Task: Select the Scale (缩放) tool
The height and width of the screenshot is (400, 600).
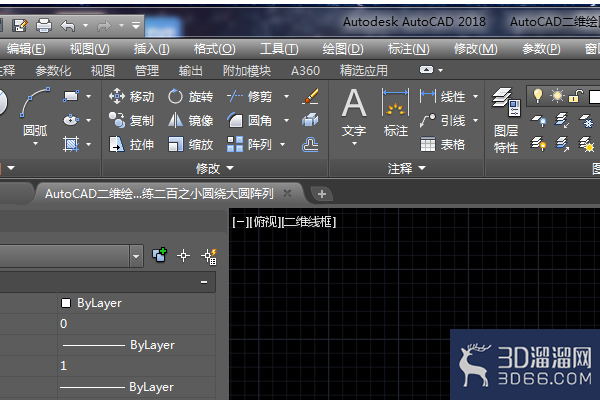Action: [190, 145]
